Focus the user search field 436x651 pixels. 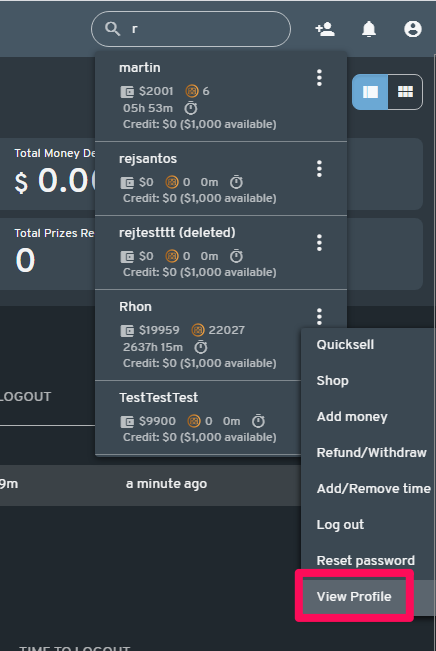point(191,29)
